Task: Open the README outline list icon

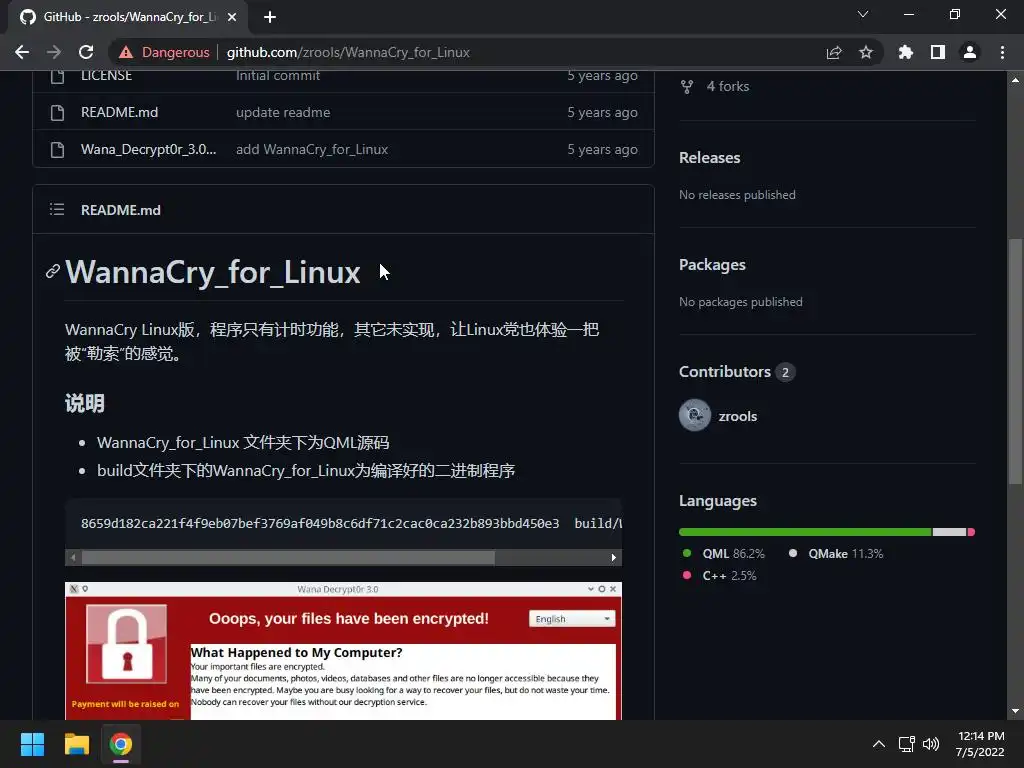Action: pos(57,210)
